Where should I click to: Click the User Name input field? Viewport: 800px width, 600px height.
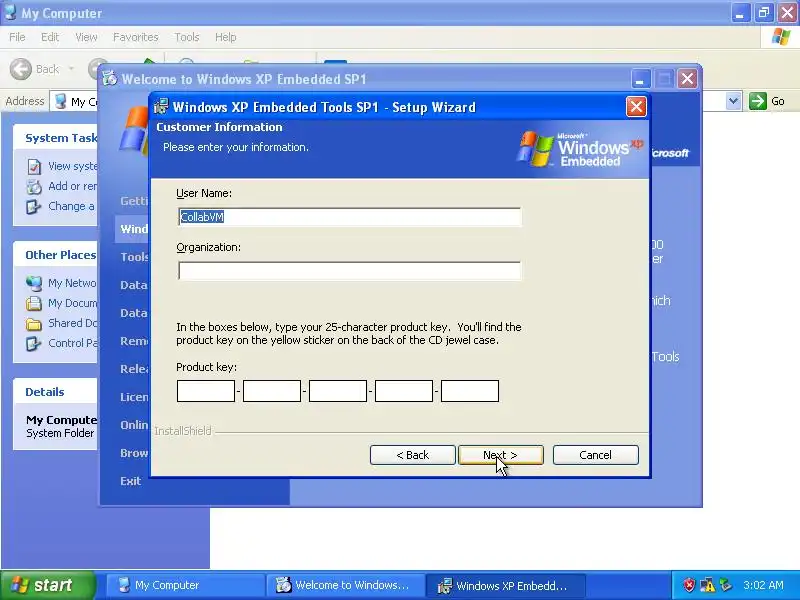pyautogui.click(x=349, y=217)
